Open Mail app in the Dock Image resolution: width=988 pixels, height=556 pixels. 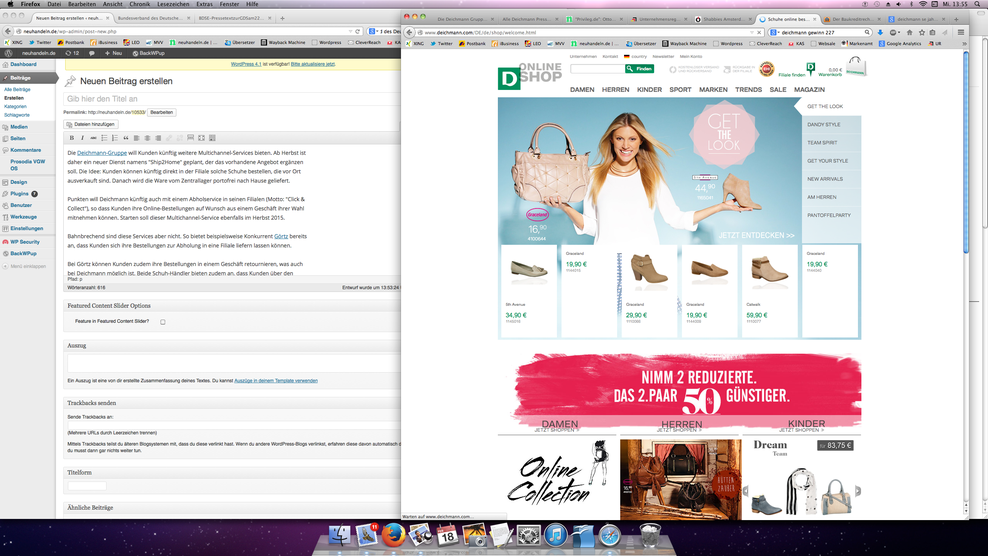click(367, 535)
